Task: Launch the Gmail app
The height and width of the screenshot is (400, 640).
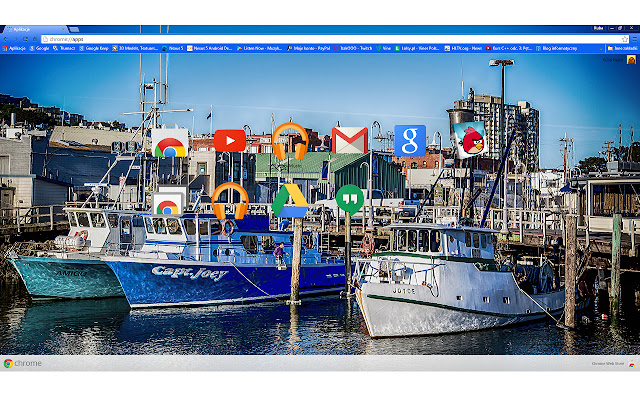Action: [x=350, y=140]
